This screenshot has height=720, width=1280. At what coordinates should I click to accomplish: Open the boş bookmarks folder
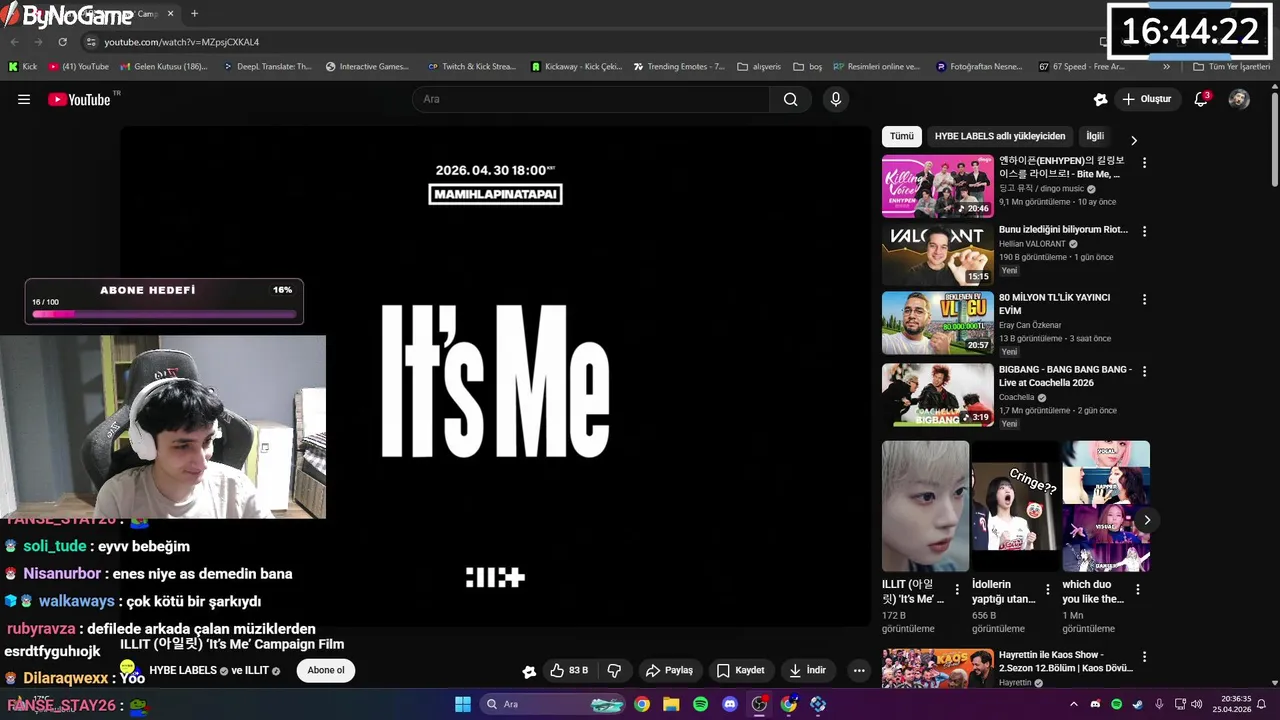(x=808, y=67)
